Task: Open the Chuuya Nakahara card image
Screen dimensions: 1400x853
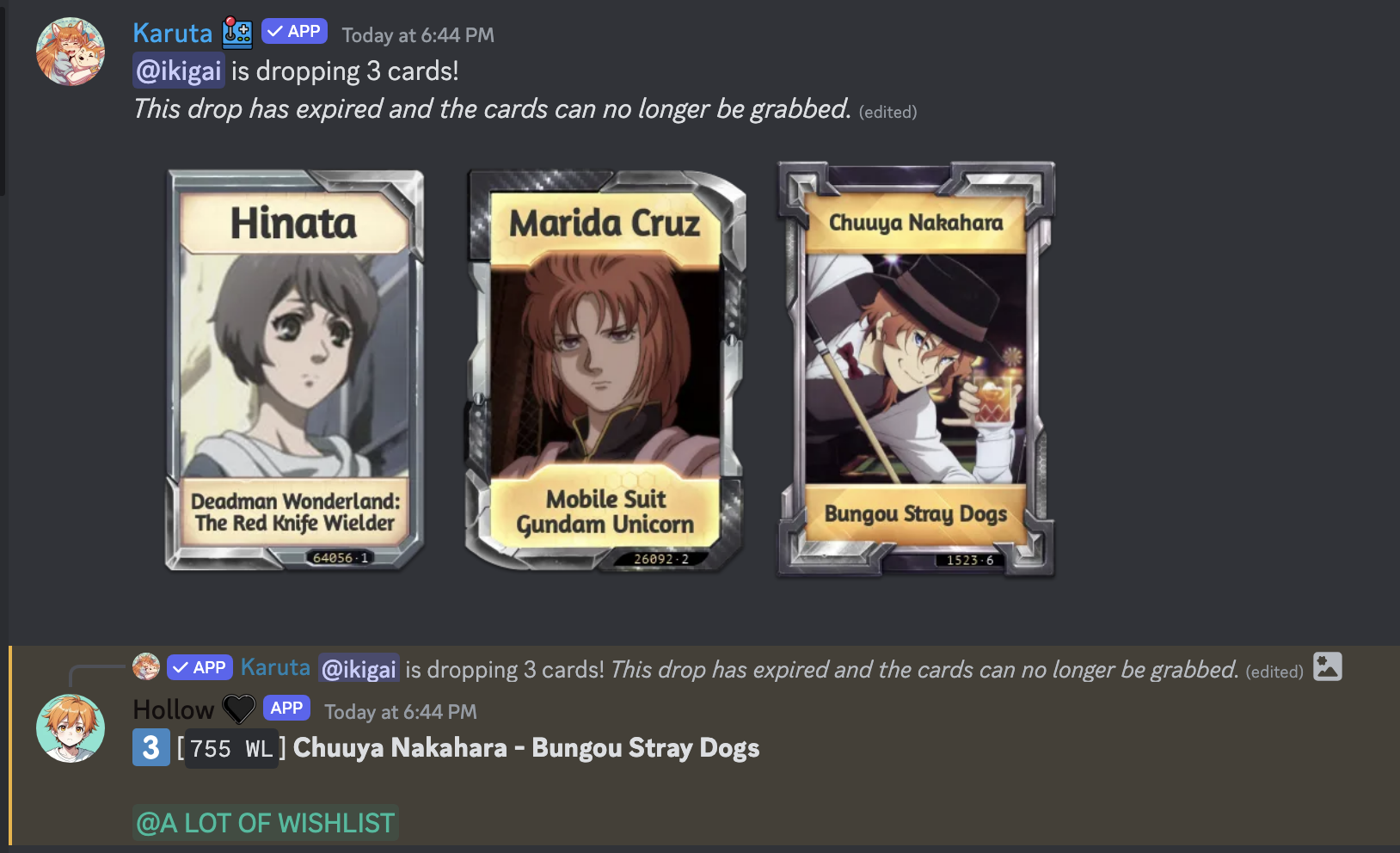Action: tap(916, 370)
